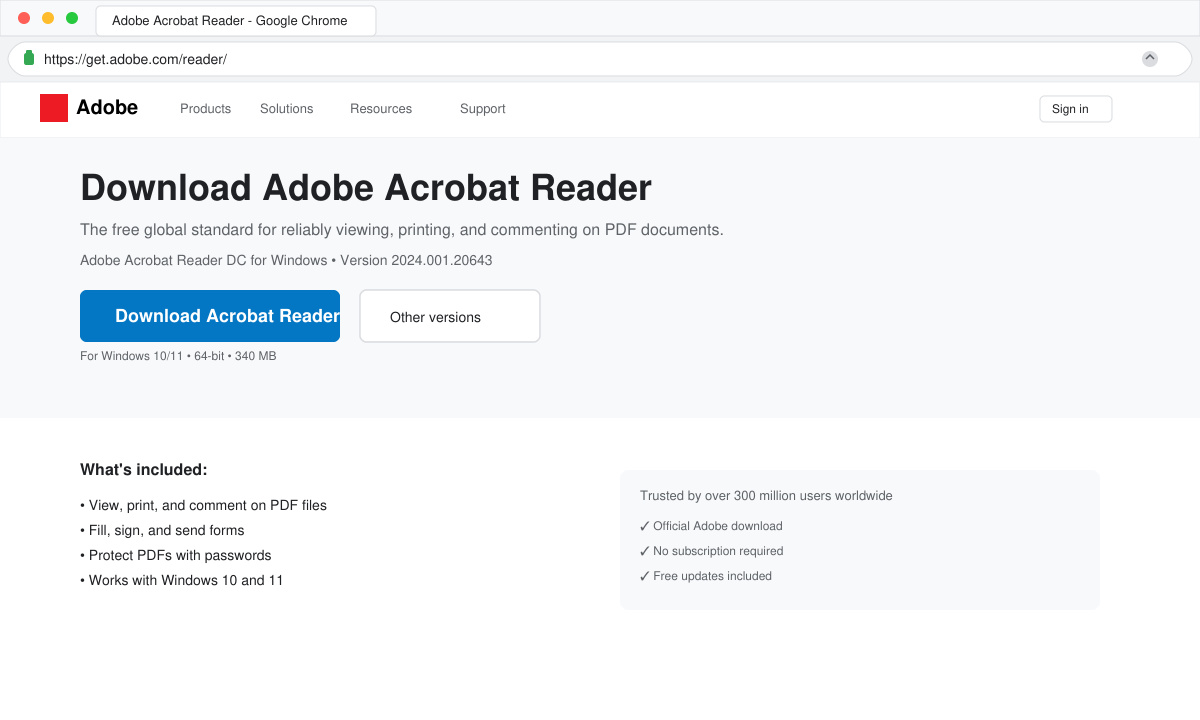Click 'Fill, sign, and send forms' item

(162, 530)
